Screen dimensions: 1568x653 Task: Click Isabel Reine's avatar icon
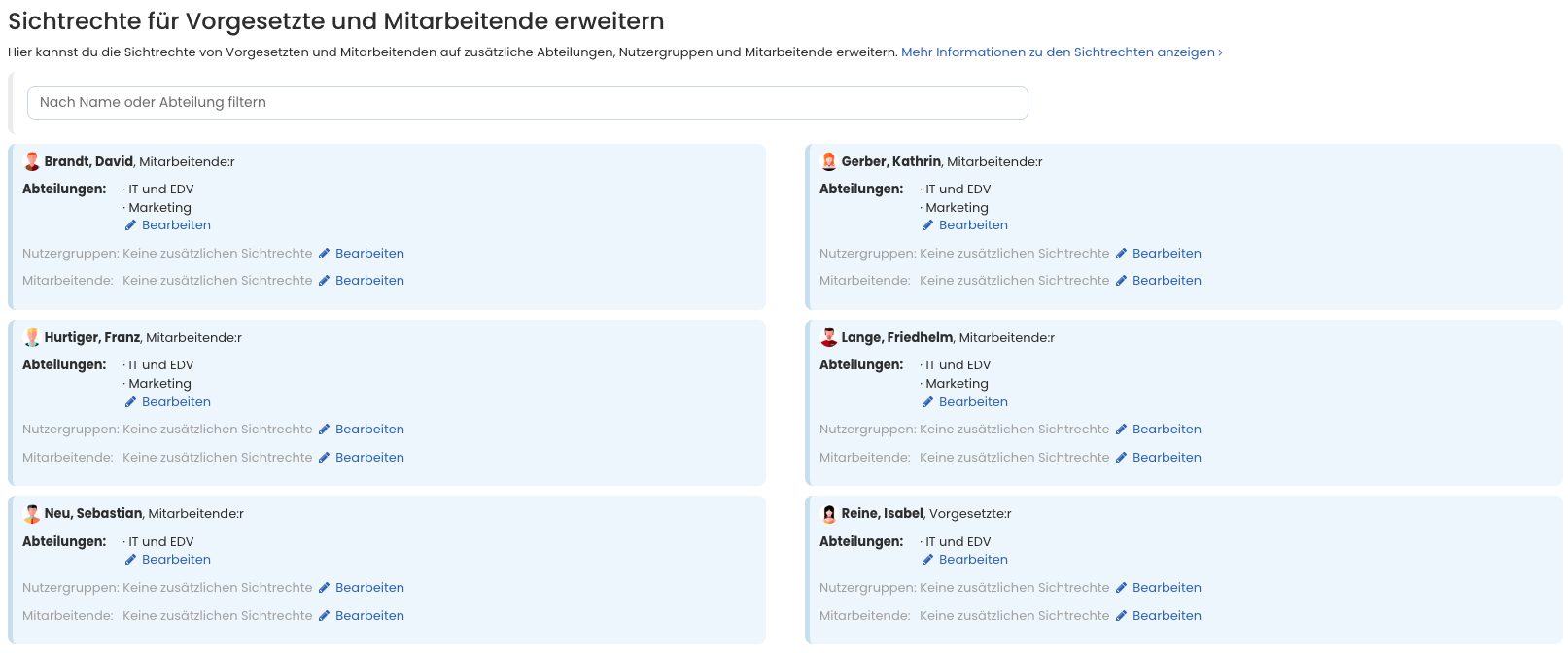829,514
